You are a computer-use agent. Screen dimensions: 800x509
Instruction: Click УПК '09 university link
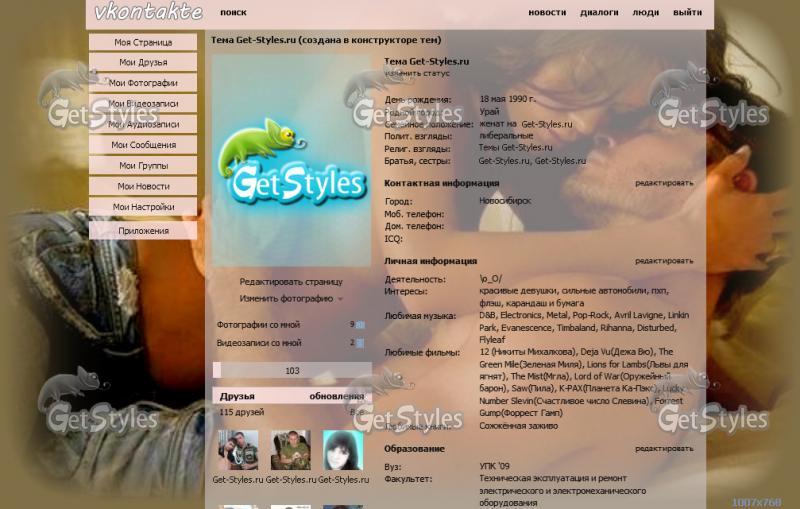click(494, 466)
